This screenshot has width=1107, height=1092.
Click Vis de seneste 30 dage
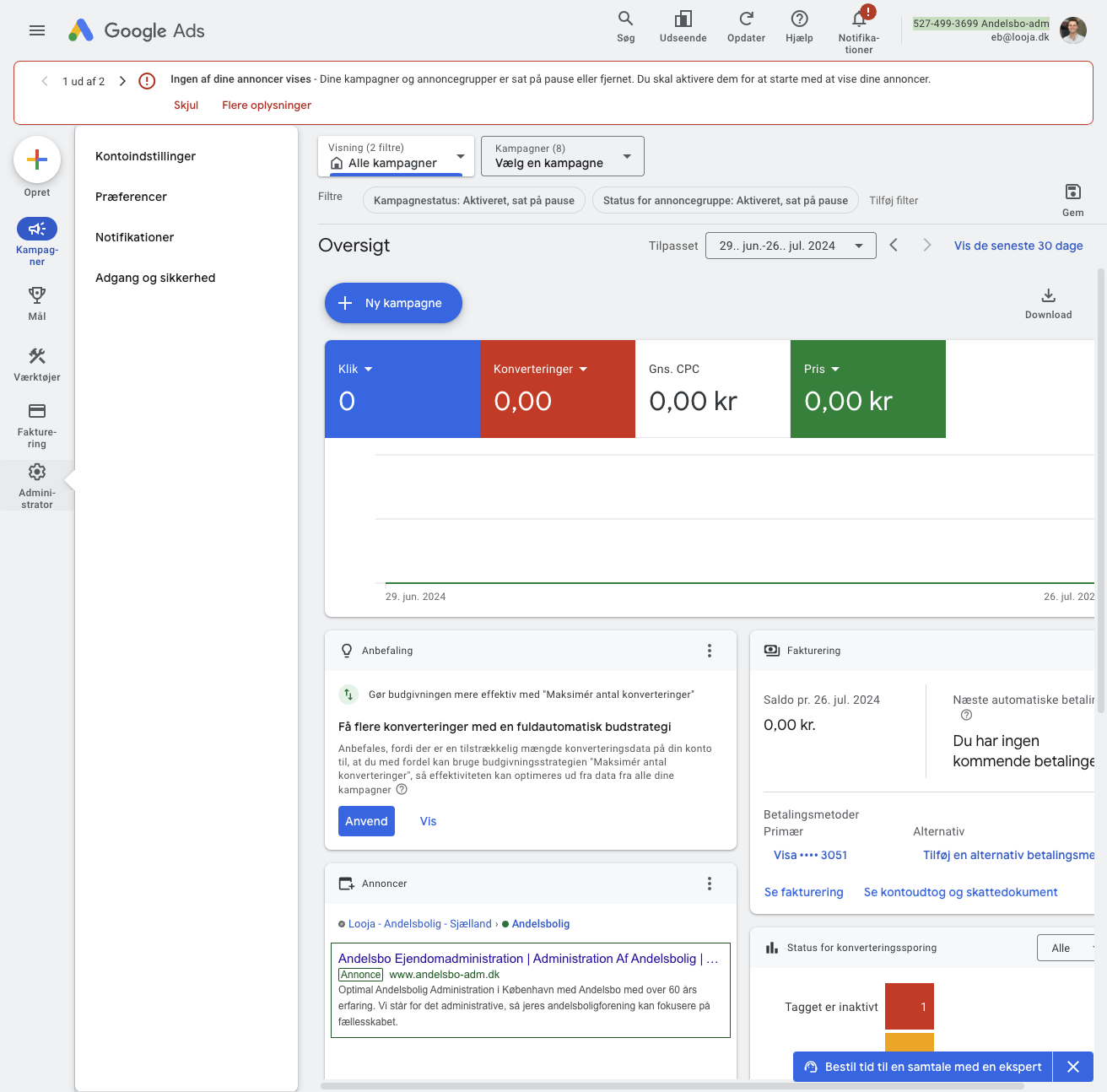click(1018, 246)
